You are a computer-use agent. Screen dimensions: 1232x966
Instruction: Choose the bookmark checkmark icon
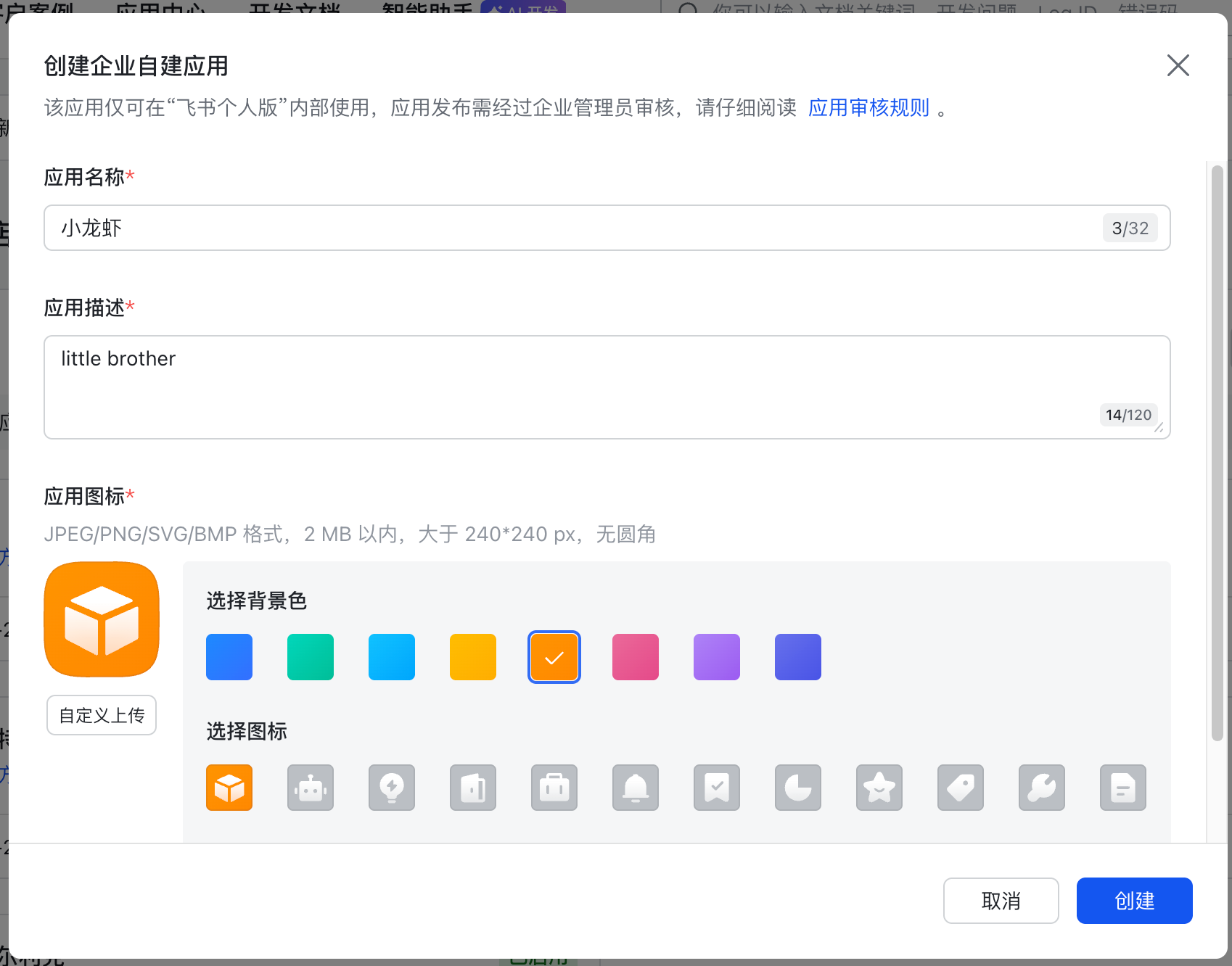pos(717,788)
